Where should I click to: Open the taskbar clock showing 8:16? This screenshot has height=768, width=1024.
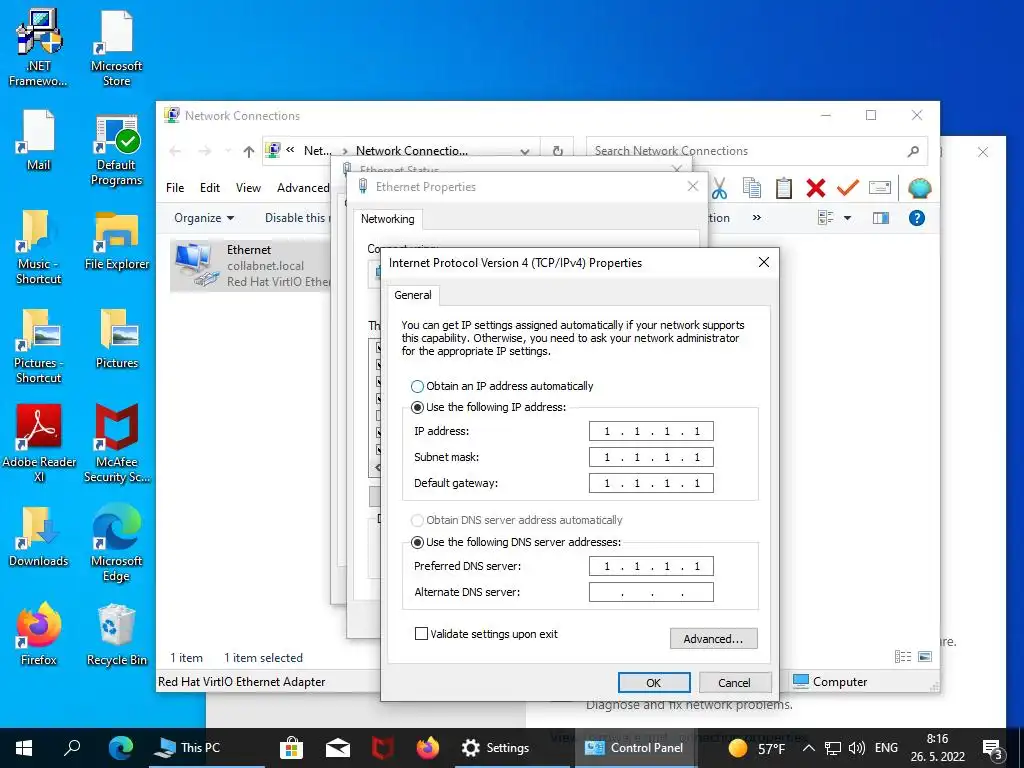[x=937, y=748]
